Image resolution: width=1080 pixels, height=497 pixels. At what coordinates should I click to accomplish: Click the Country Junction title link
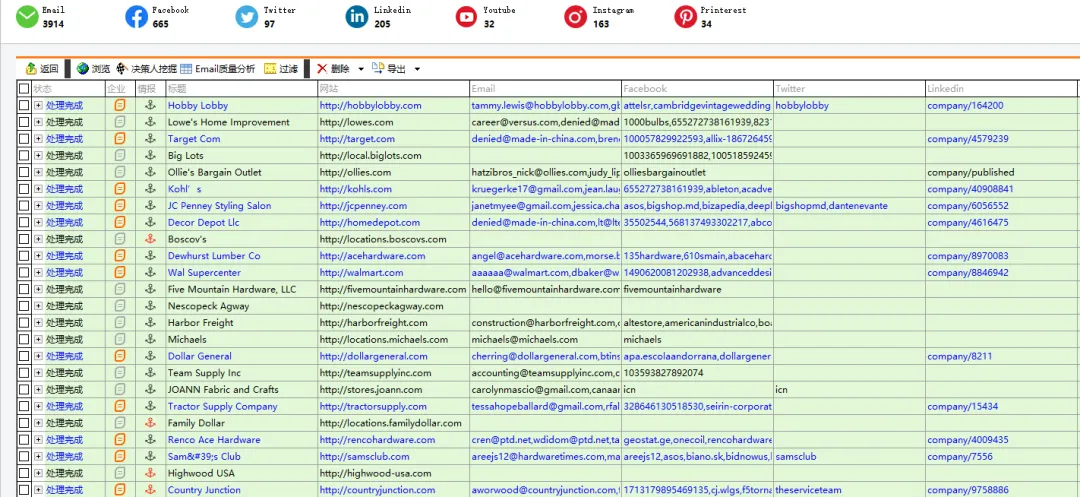click(x=204, y=489)
